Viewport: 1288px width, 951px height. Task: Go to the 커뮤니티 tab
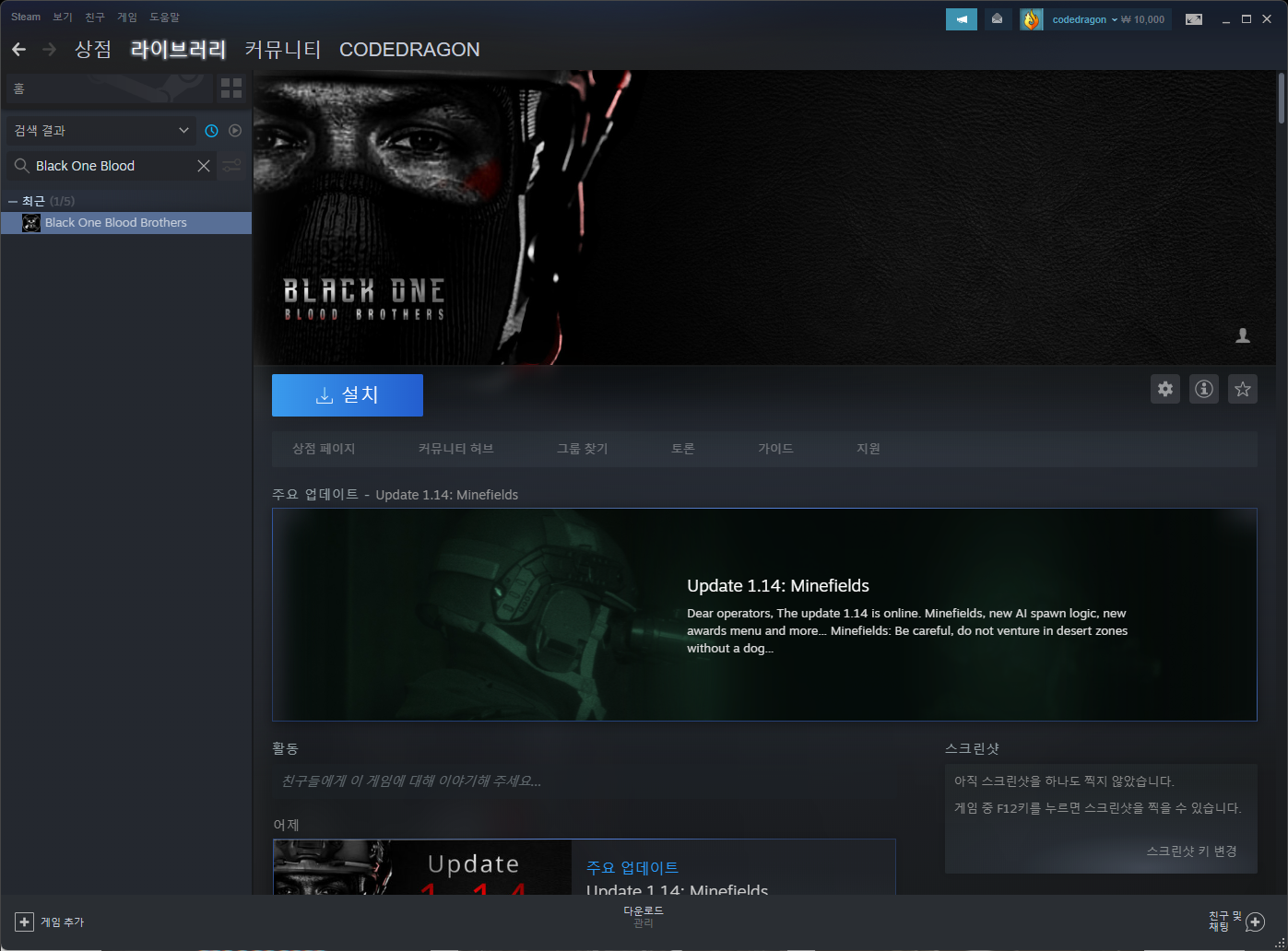pyautogui.click(x=283, y=50)
